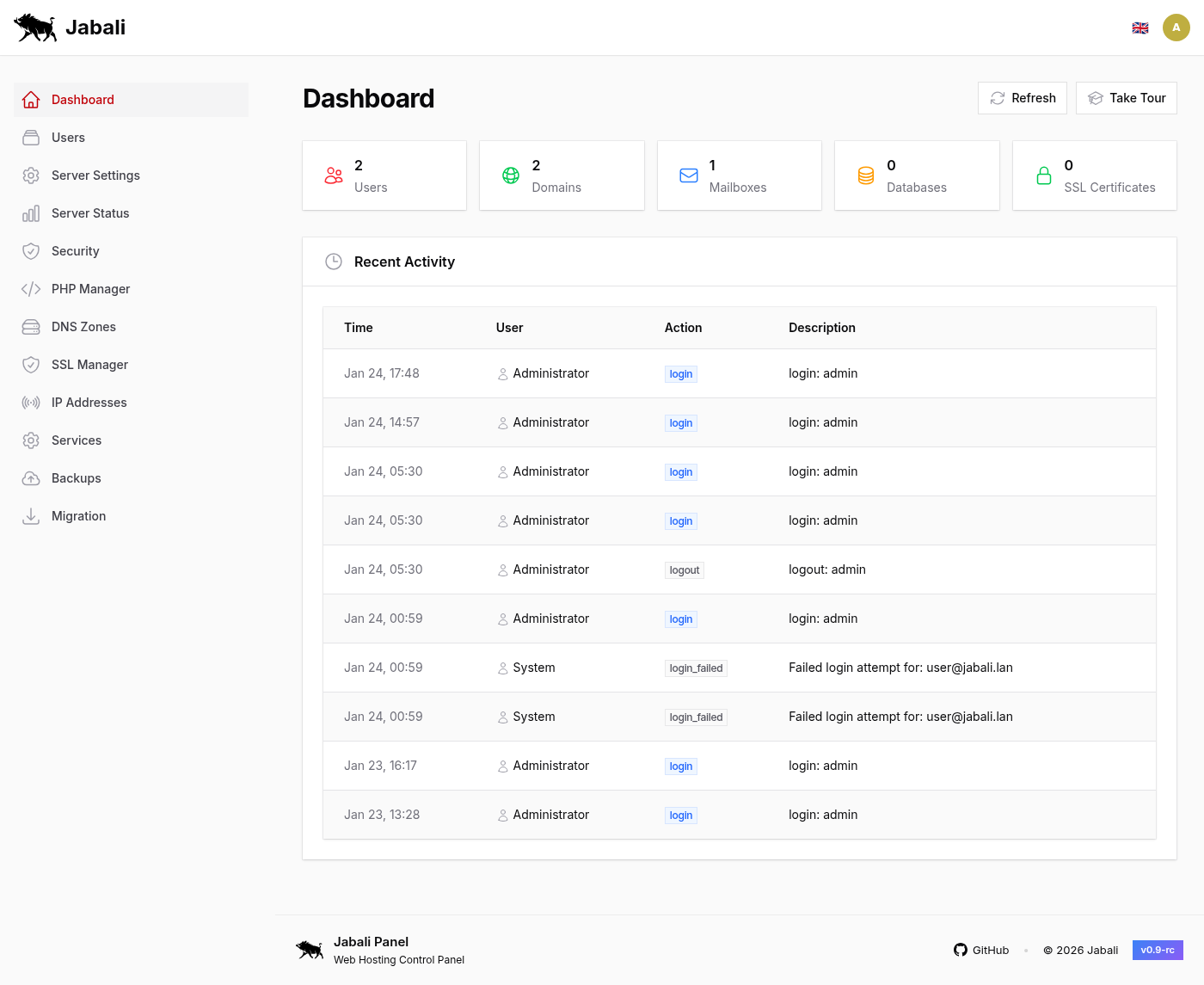Screen dimensions: 1204x985
Task: Open Backups using the lifebuoy icon
Action: [31, 478]
